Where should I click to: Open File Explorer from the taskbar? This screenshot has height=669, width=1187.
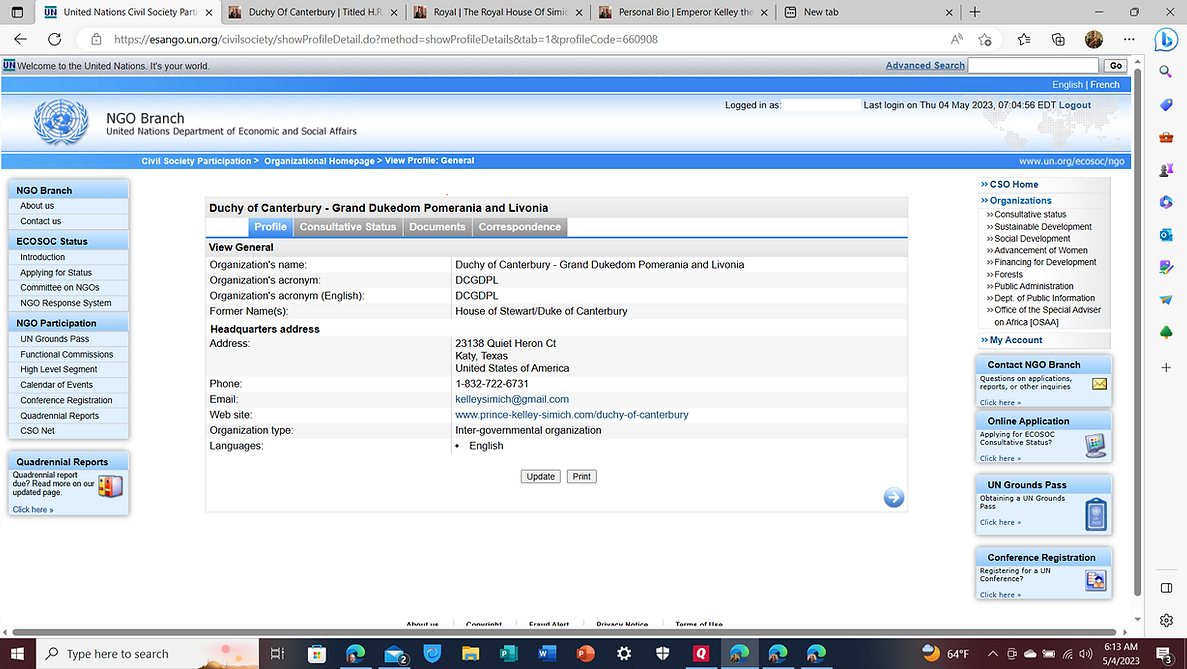pos(470,653)
